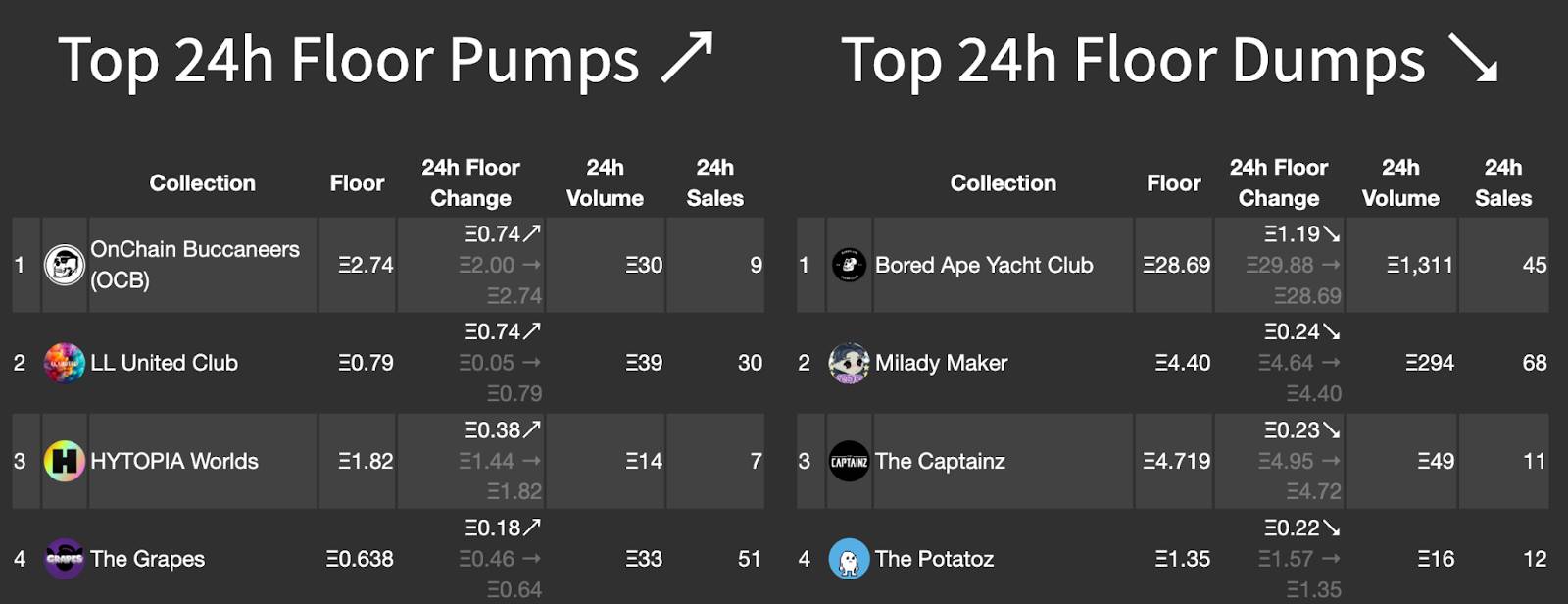The height and width of the screenshot is (604, 1568).
Task: Select The Captainz black logo icon
Action: point(849,461)
